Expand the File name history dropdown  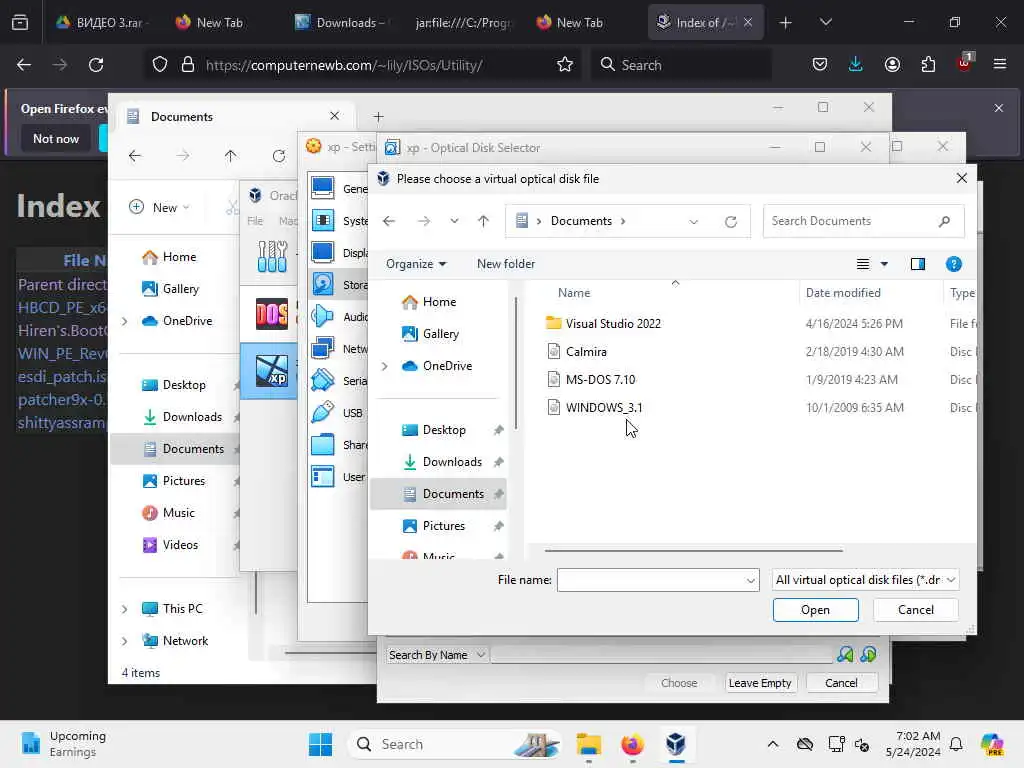[x=750, y=580]
